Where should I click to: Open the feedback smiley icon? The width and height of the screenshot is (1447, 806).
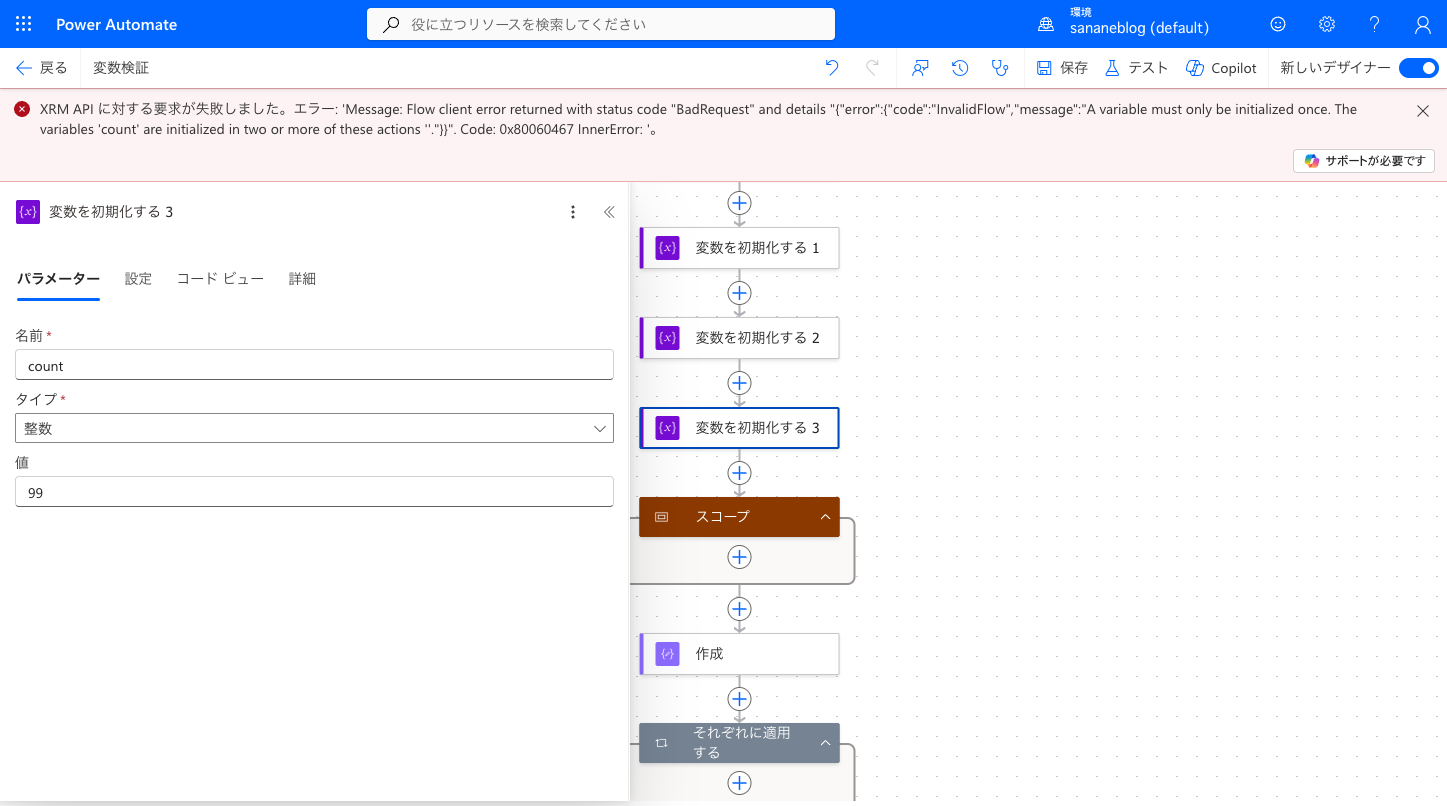click(x=1278, y=24)
